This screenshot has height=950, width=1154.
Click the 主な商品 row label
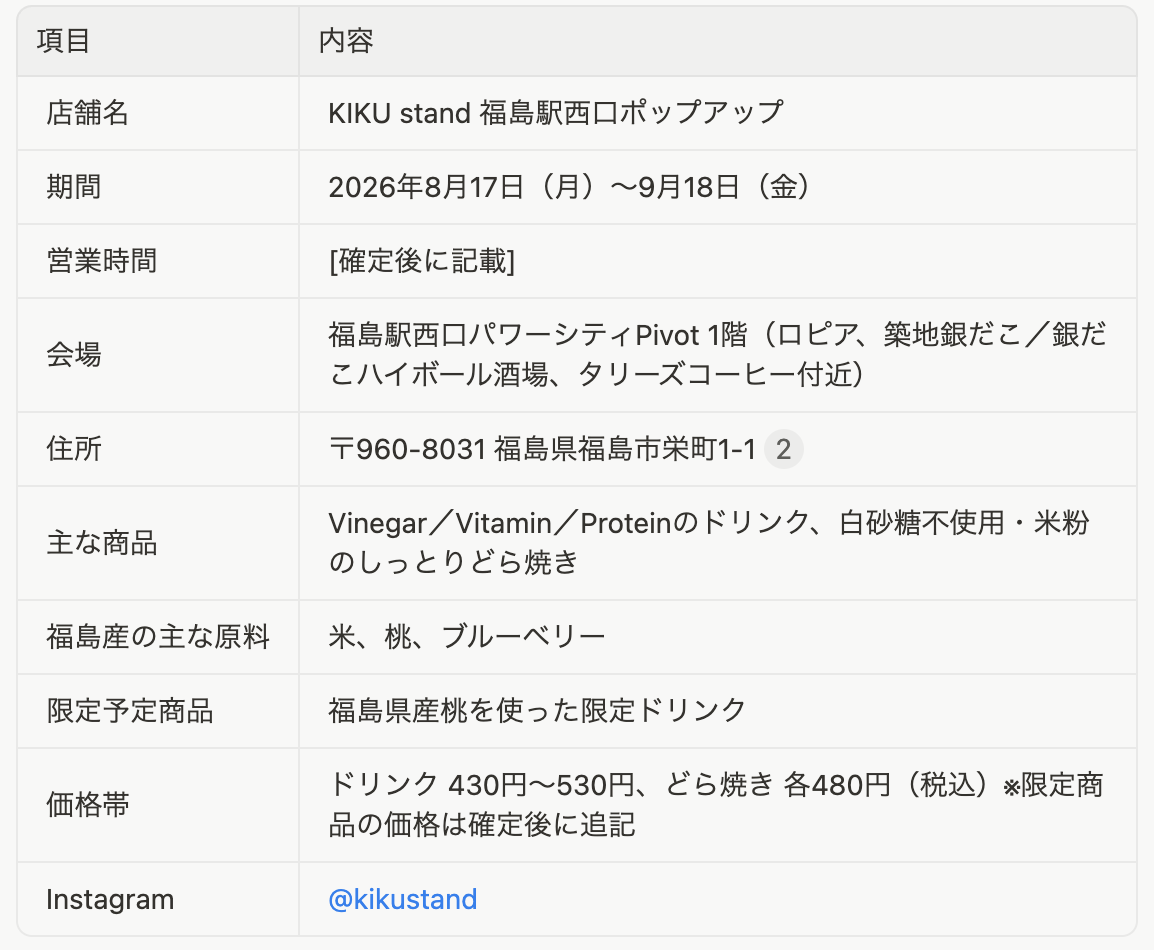[102, 543]
